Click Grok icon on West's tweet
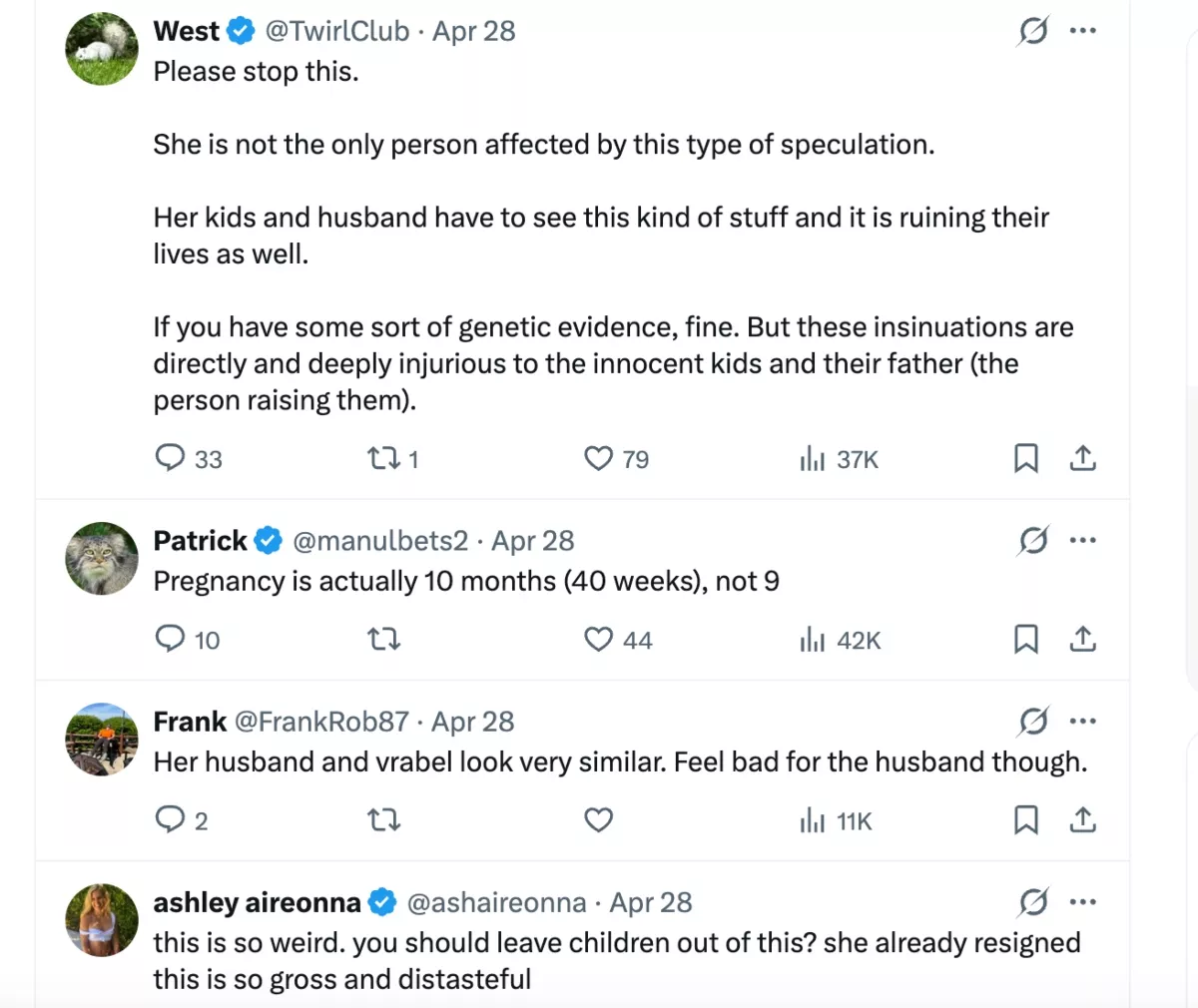 1033,31
